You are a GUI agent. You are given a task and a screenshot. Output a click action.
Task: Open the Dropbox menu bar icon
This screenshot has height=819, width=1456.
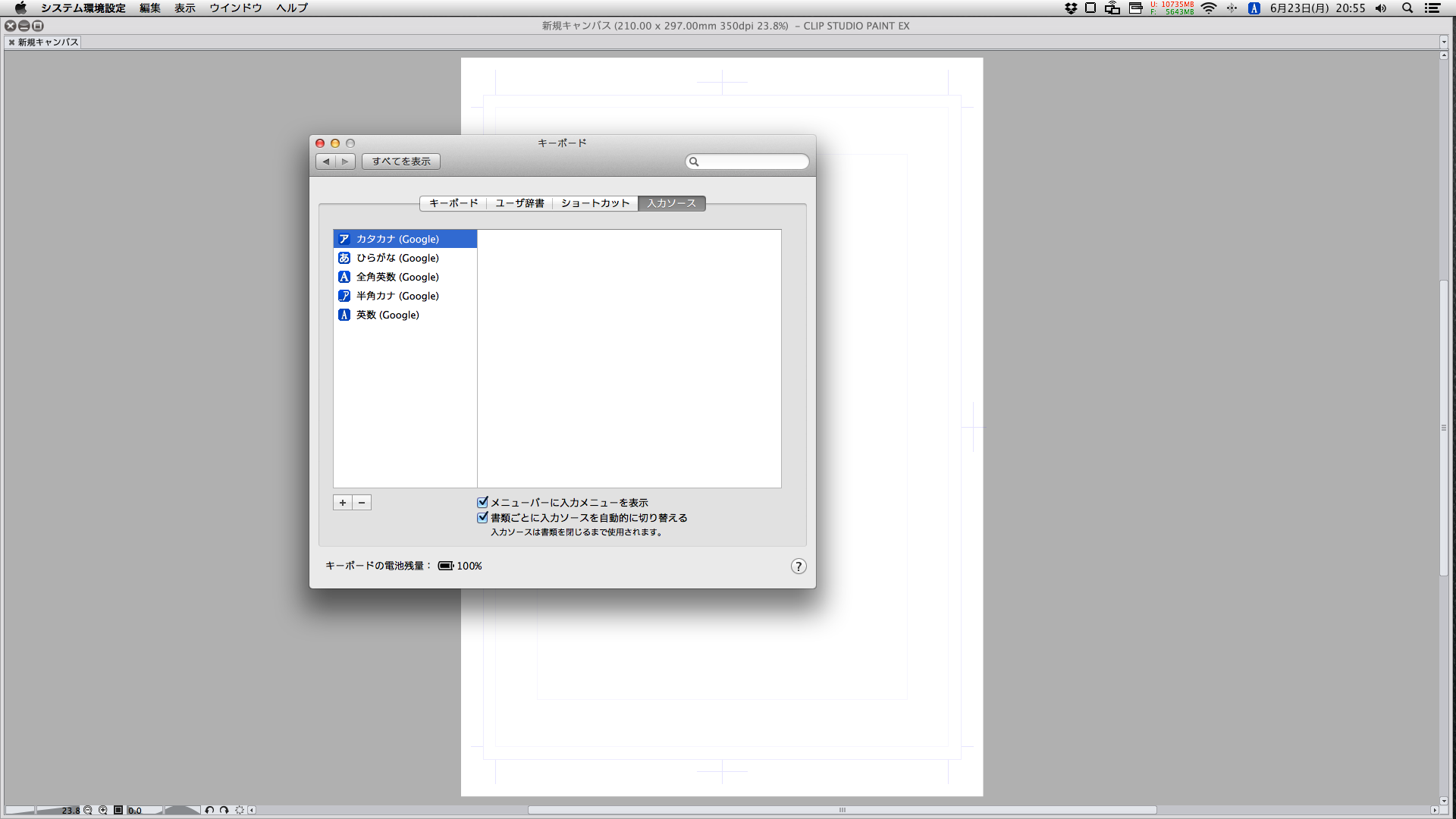point(1071,8)
